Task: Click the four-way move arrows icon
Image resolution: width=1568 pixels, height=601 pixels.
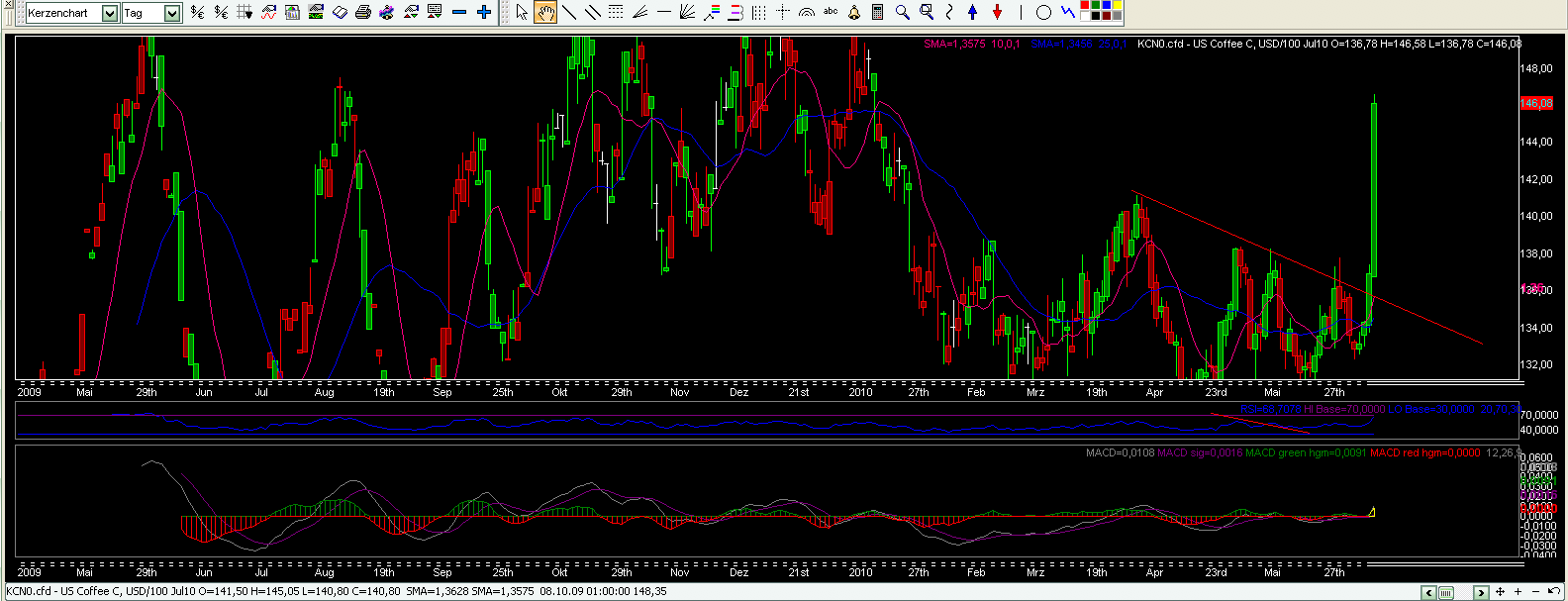Action: point(1501,591)
